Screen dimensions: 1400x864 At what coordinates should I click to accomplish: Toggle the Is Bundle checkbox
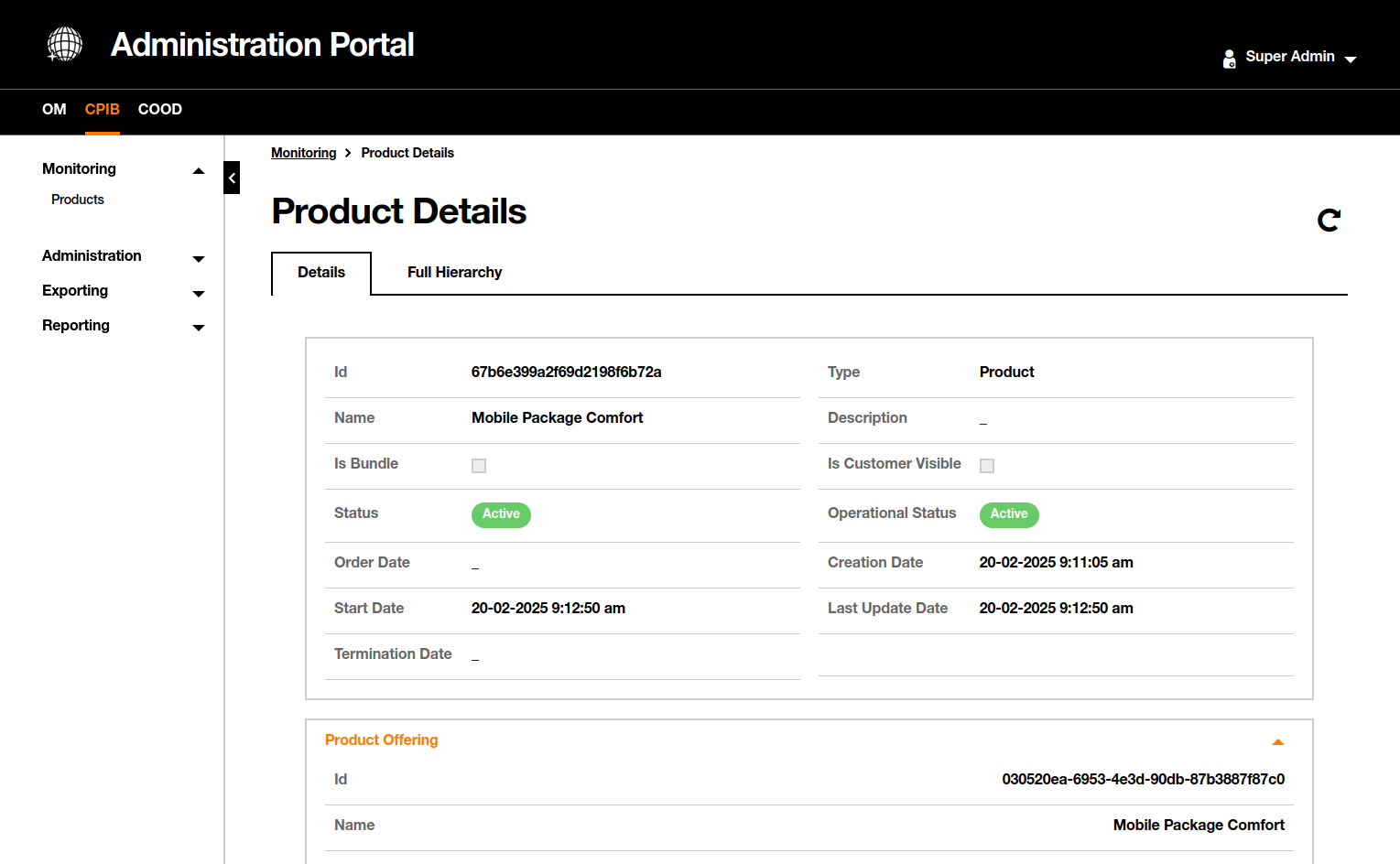[479, 466]
